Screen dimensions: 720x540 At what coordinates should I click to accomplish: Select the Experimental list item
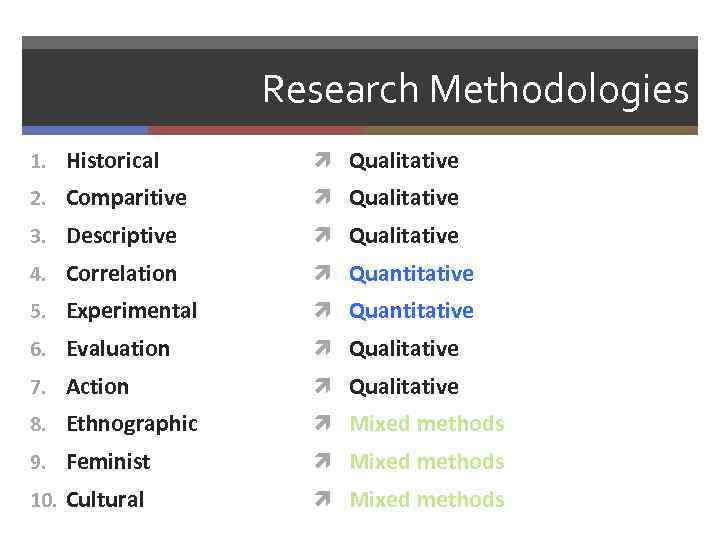click(x=131, y=311)
